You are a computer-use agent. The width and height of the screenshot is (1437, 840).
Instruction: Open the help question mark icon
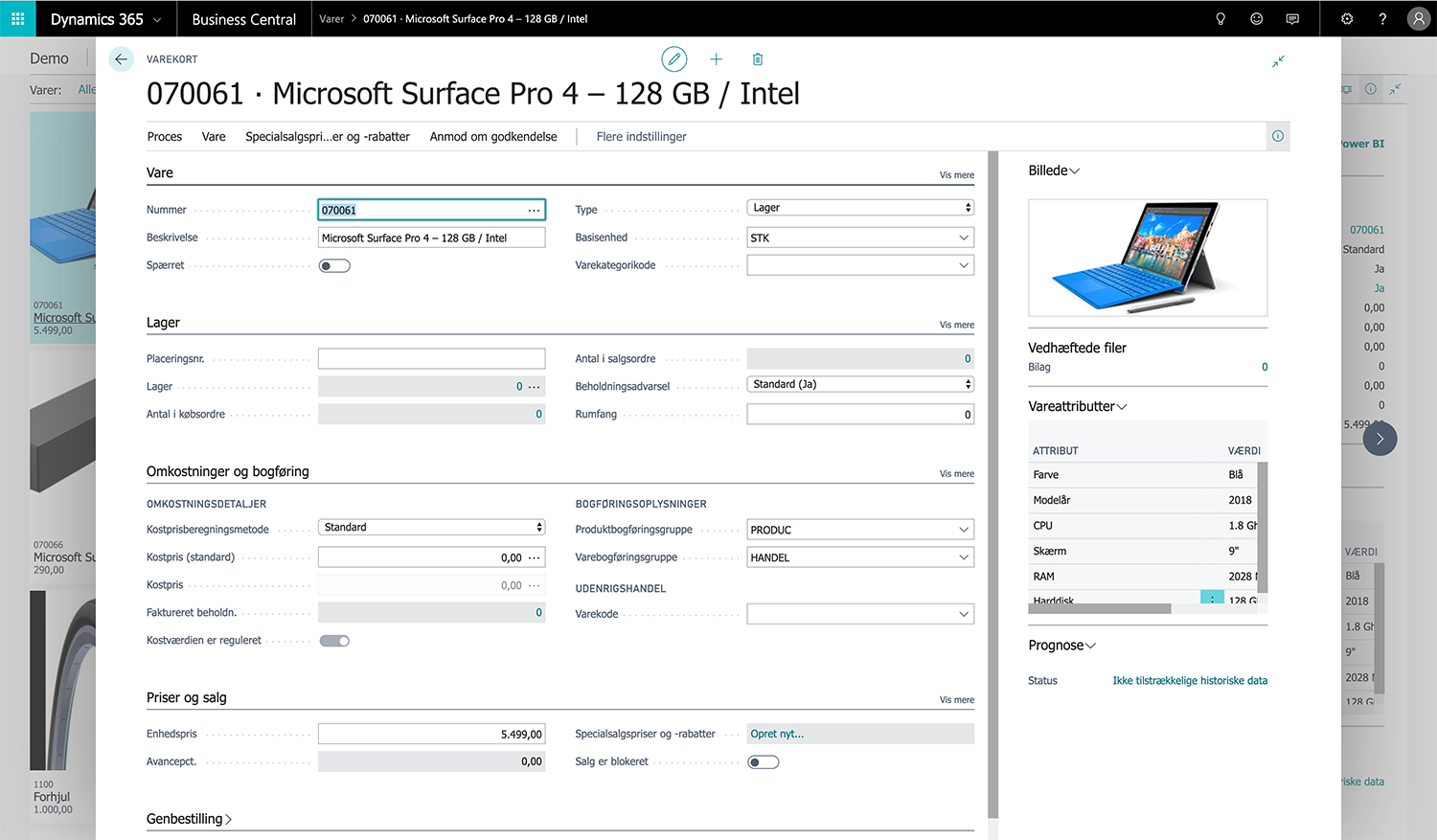(x=1382, y=18)
